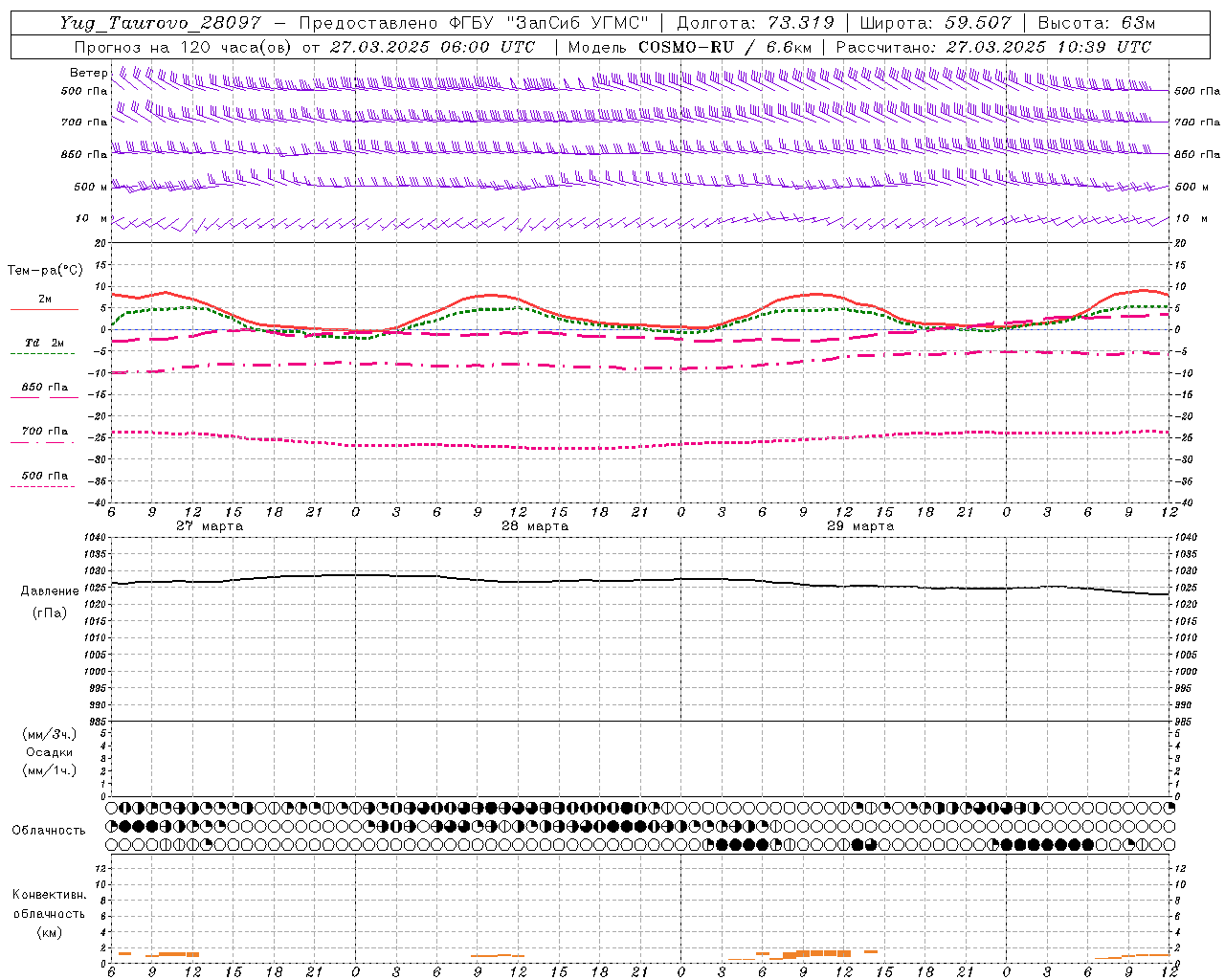Click the Конвективн. облачность label
1225x980 pixels.
[x=49, y=904]
